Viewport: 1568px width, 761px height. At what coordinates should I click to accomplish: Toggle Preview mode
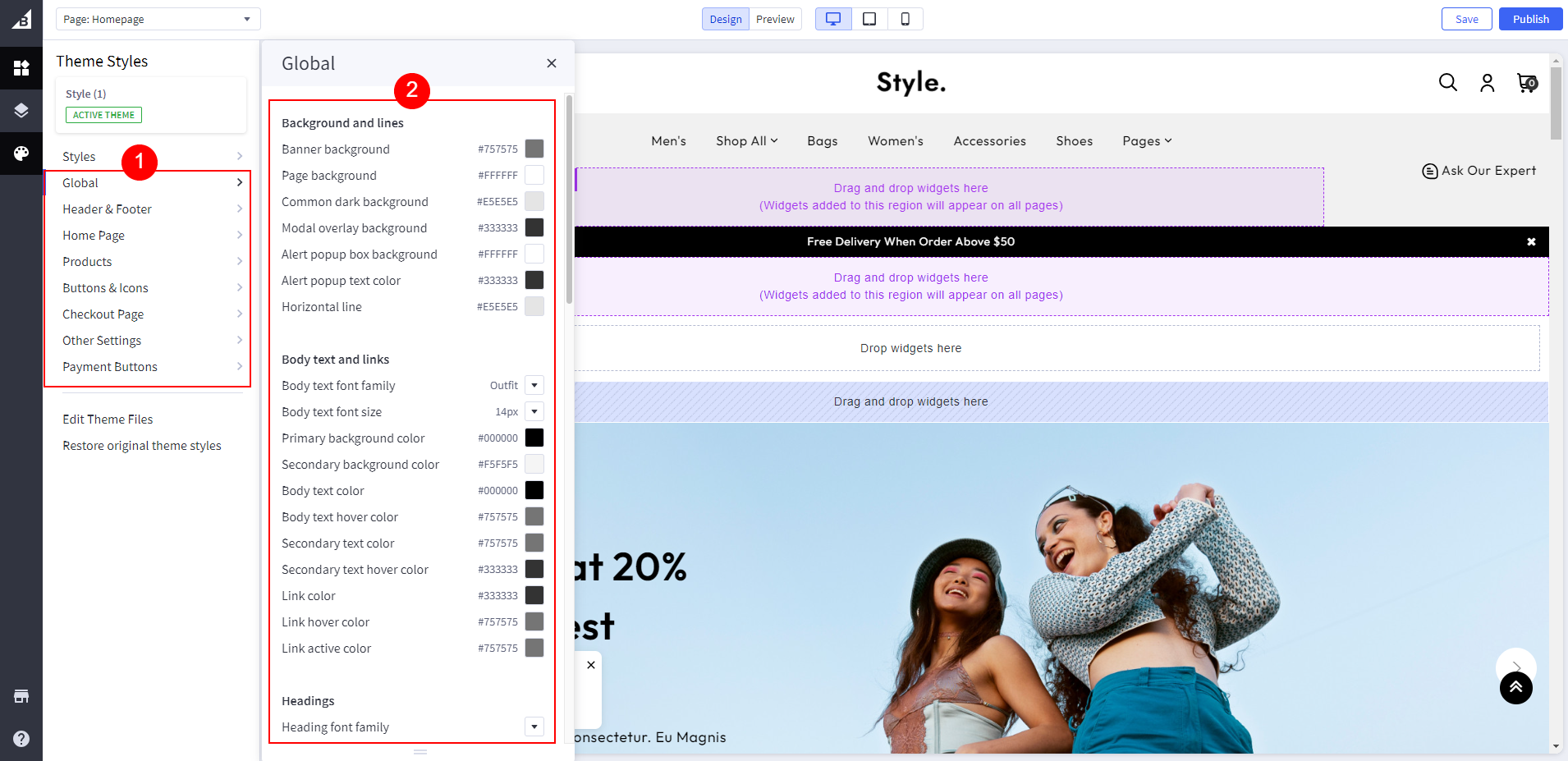point(775,19)
